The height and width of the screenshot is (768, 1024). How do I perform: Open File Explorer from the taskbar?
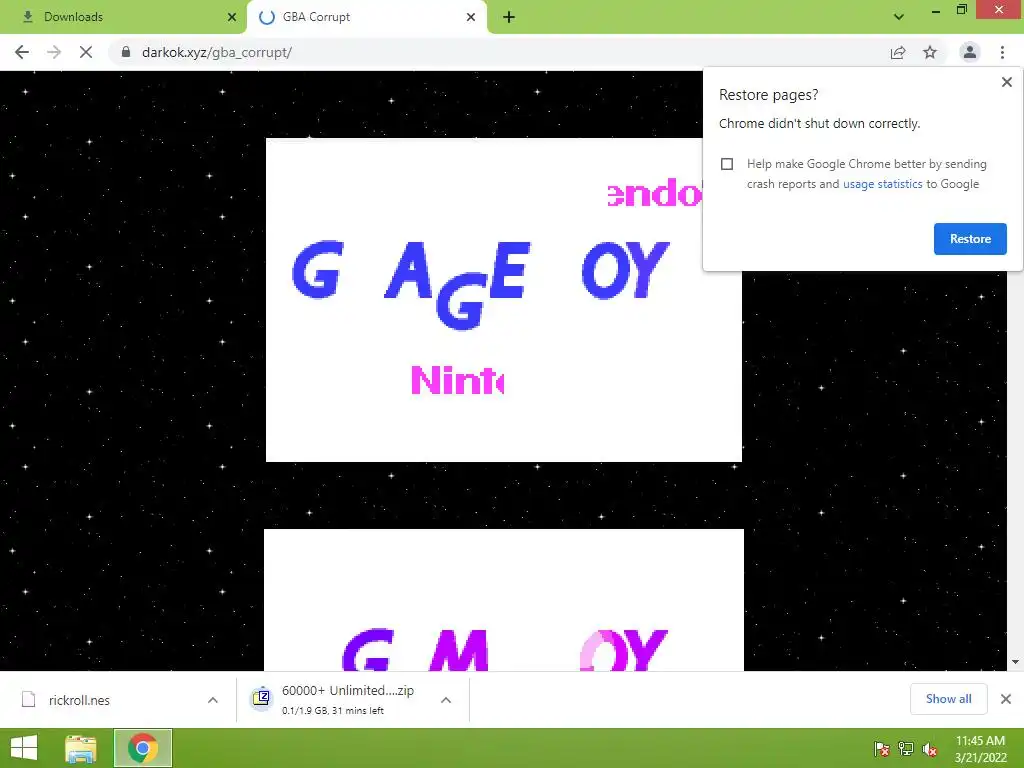[x=80, y=748]
